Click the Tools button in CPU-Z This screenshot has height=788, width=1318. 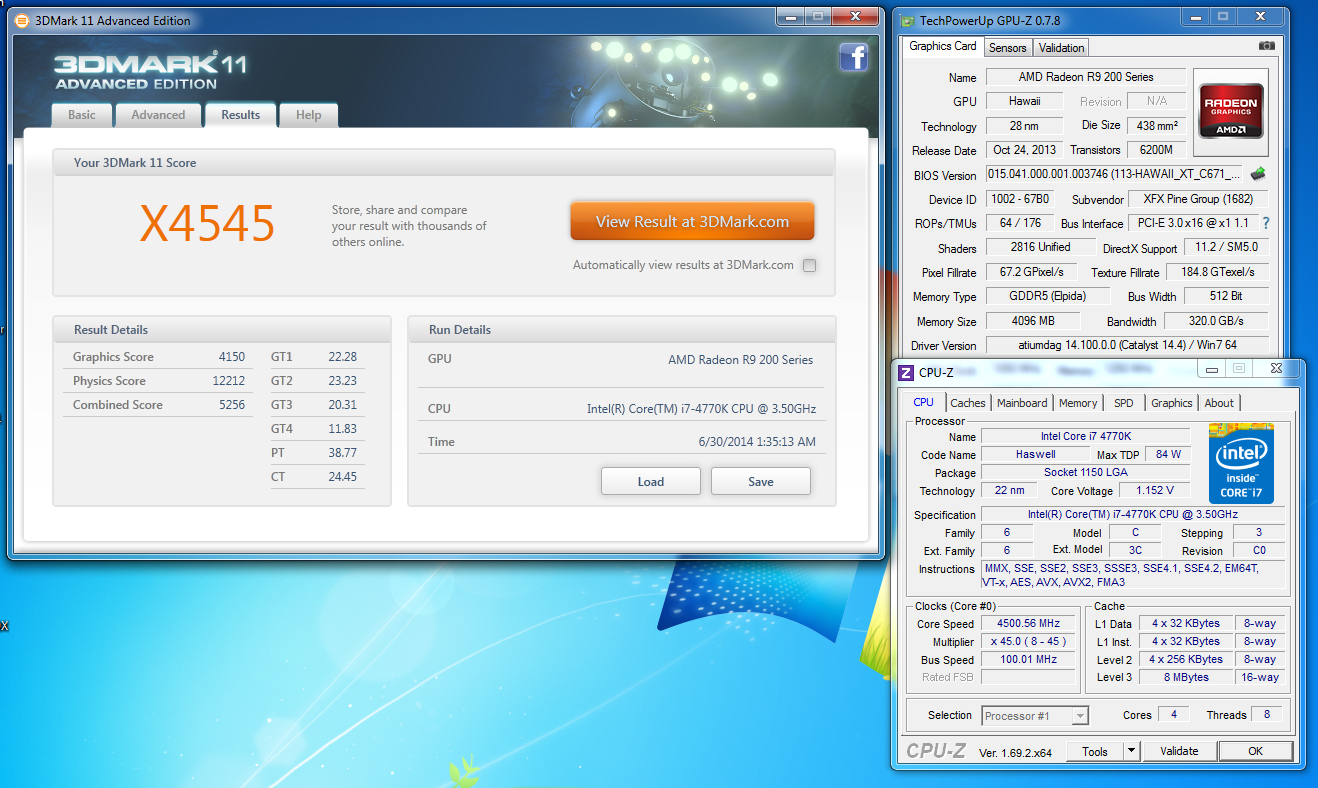[x=1095, y=751]
